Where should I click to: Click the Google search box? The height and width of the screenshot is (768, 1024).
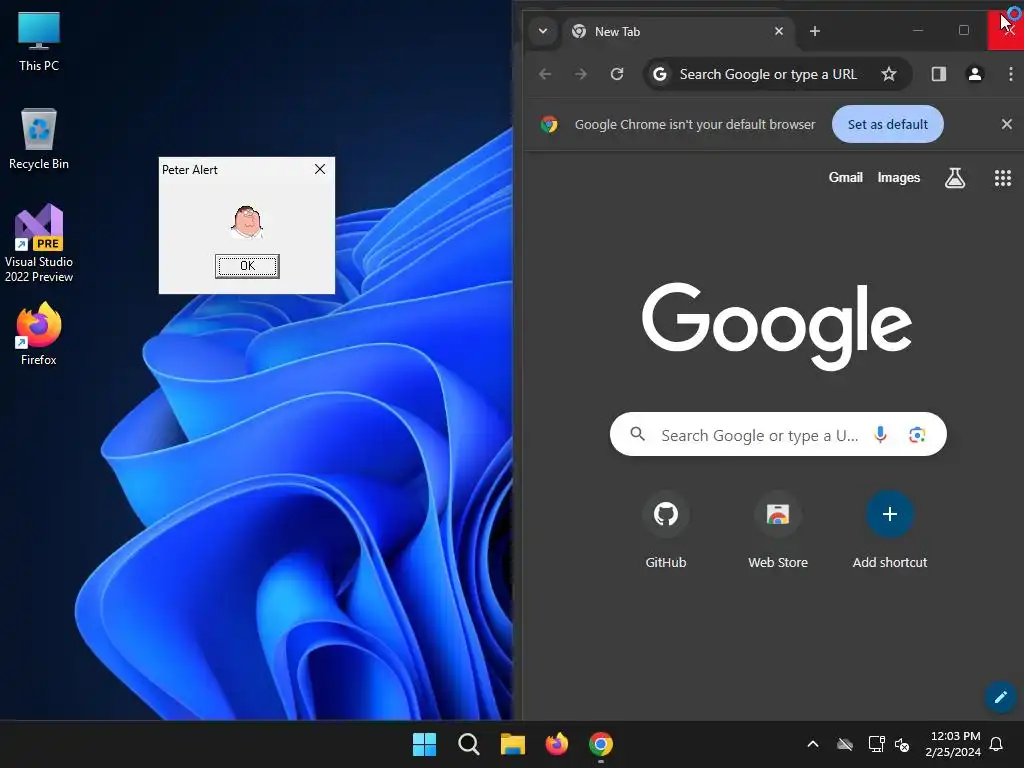point(778,434)
